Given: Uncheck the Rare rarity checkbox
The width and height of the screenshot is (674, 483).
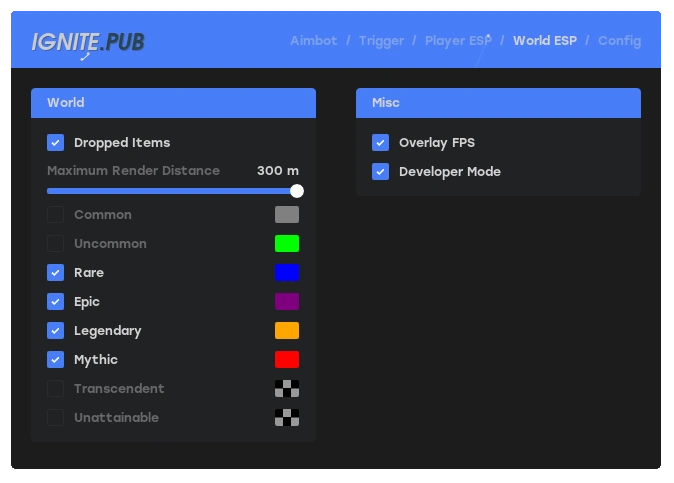Looking at the screenshot, I should coord(56,273).
